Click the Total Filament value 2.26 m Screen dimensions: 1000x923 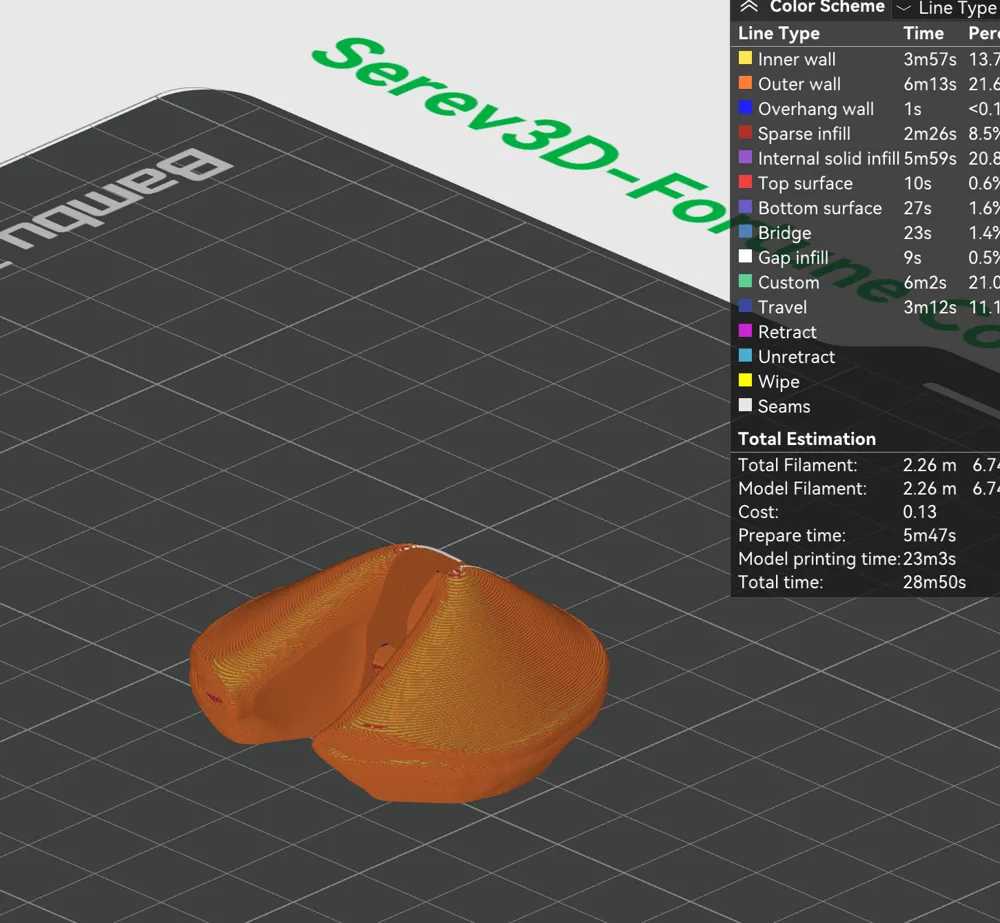(929, 465)
